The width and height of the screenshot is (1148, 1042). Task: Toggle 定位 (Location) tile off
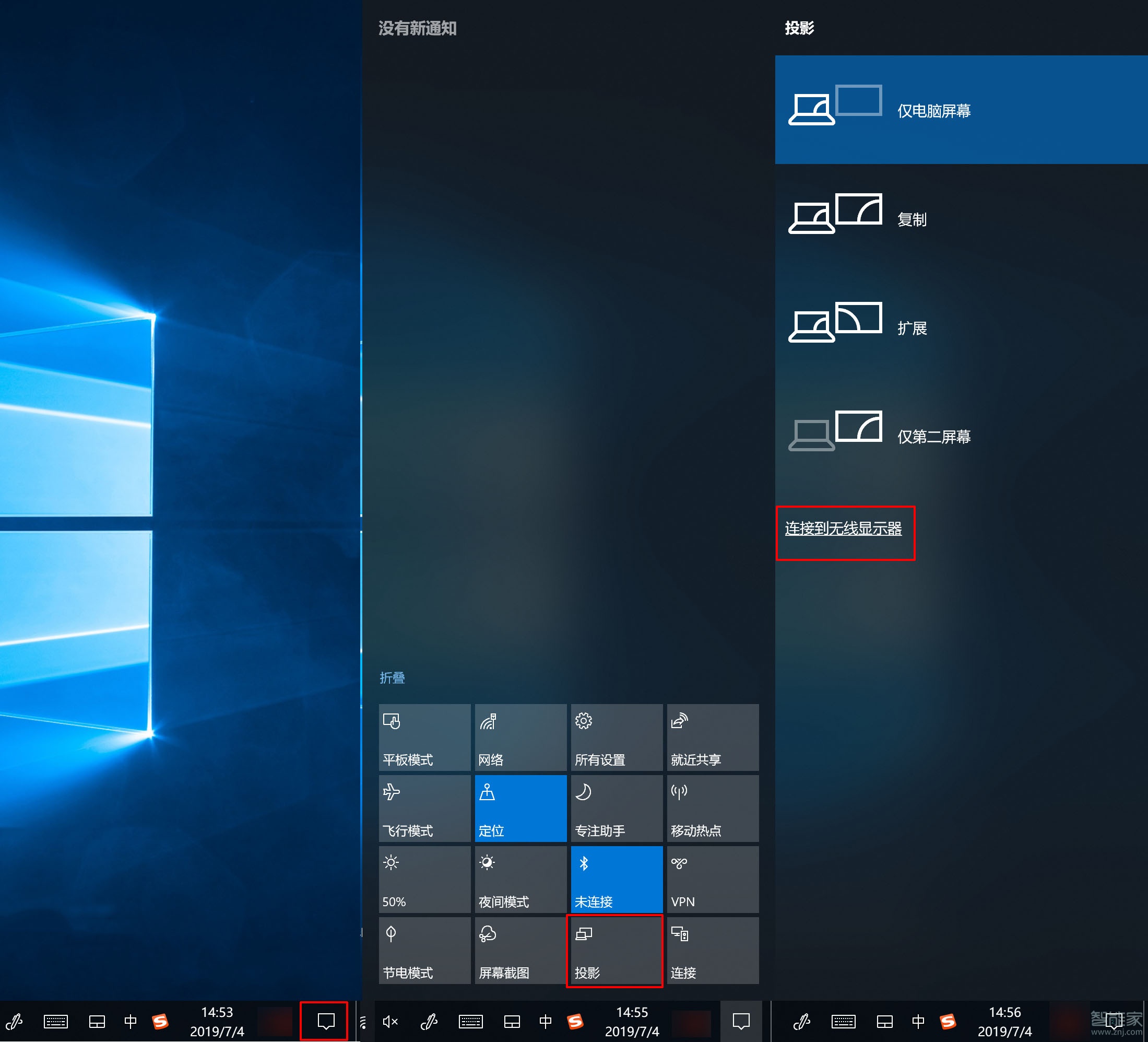(520, 808)
